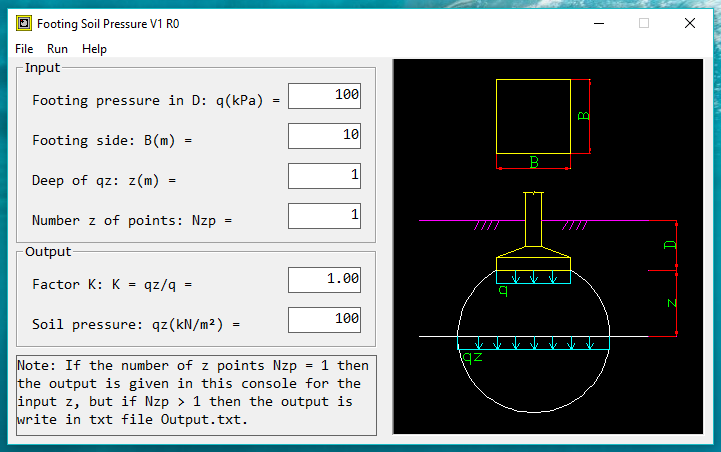Screen dimensions: 721x452
Task: Open the File menu
Action: (x=24, y=49)
